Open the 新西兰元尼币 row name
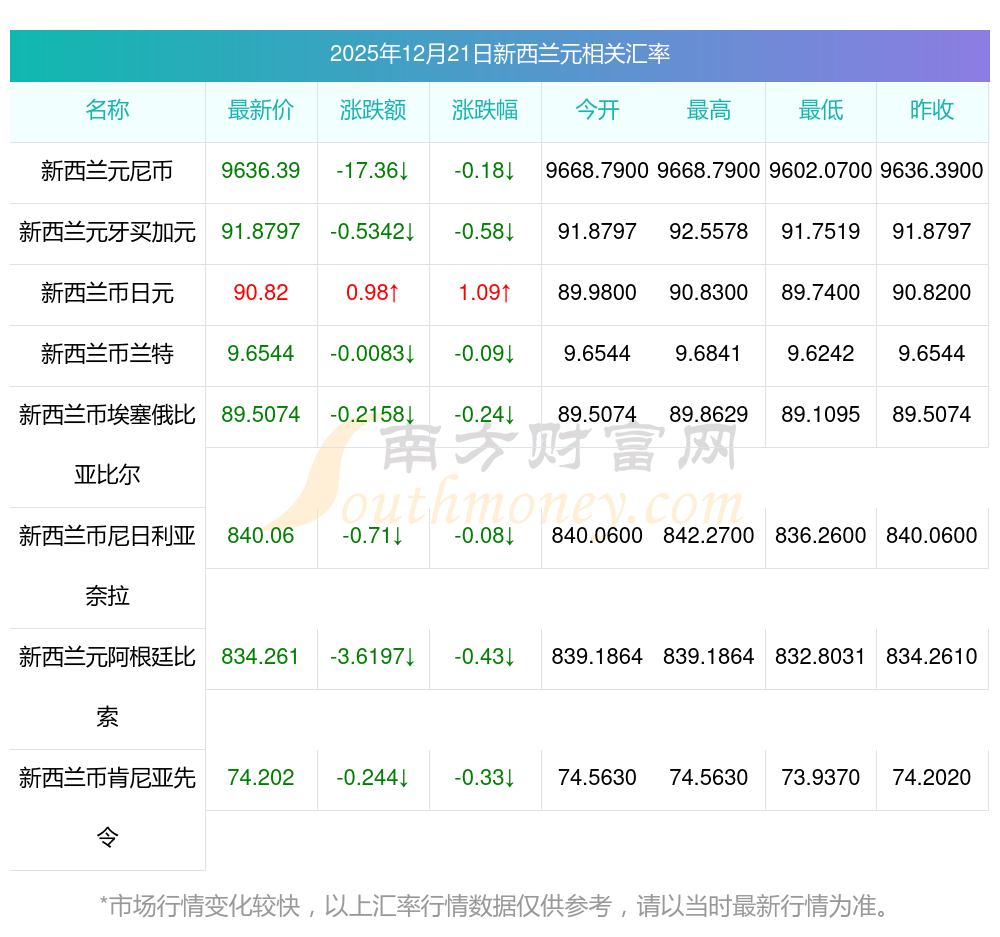 coord(107,171)
